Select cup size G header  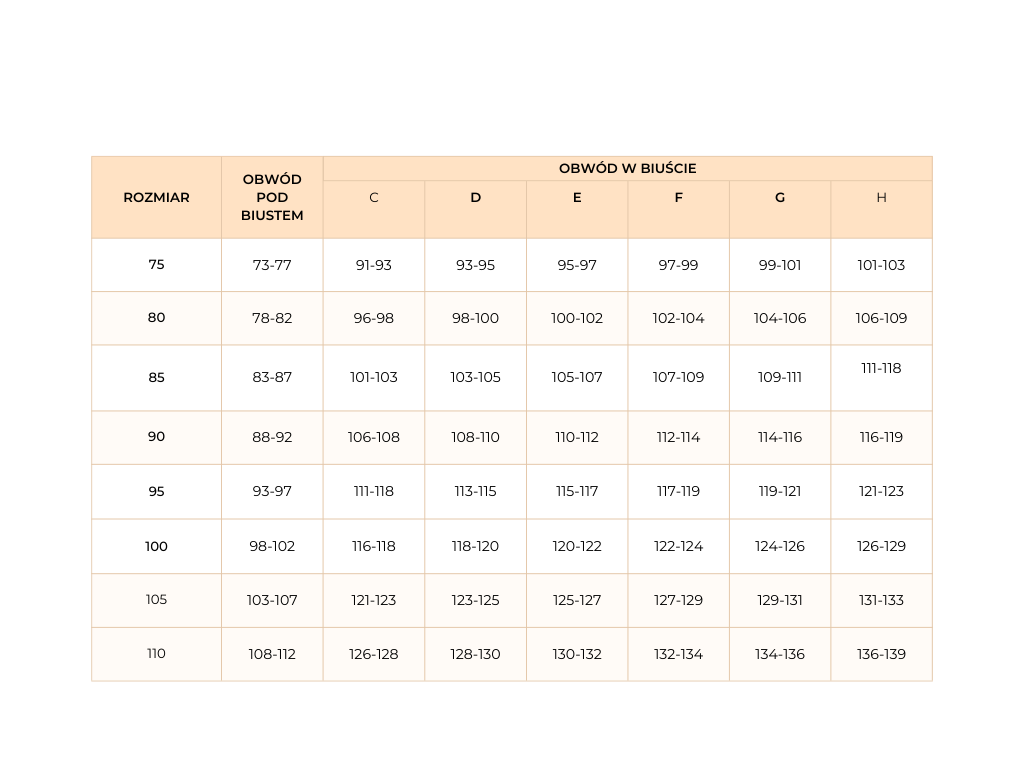pos(780,197)
